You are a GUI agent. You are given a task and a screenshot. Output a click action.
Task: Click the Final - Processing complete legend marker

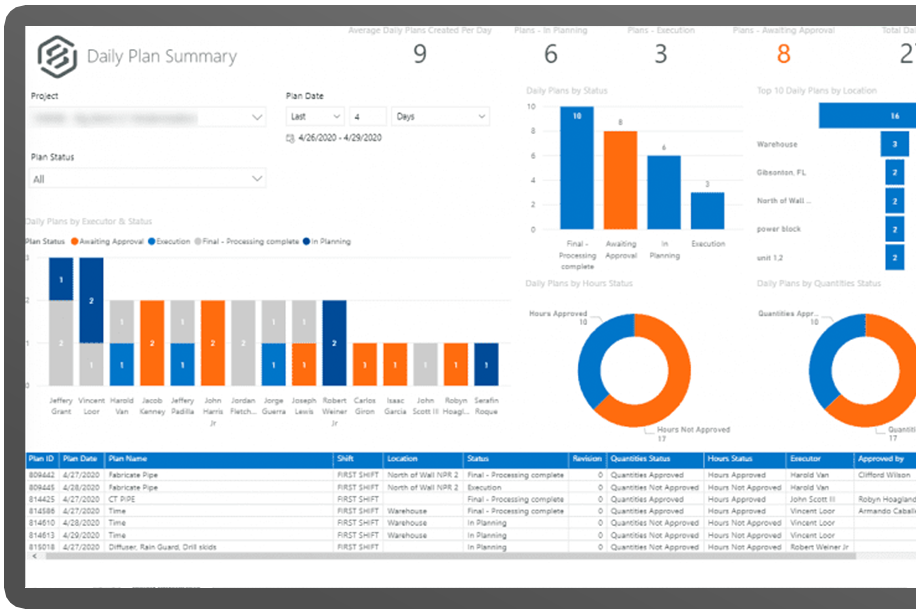coord(198,241)
